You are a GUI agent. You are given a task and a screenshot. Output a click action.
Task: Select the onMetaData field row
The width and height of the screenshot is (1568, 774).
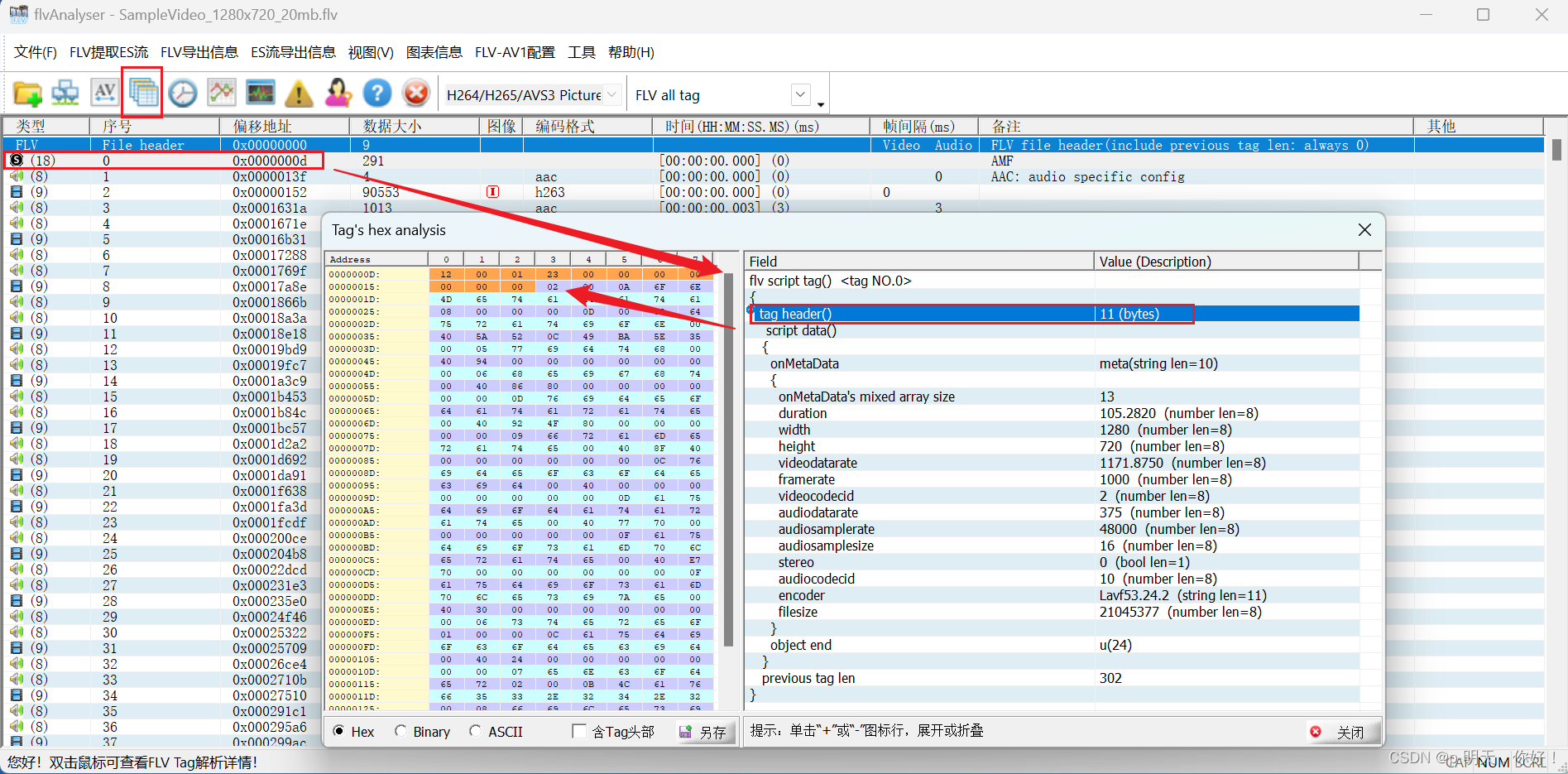pyautogui.click(x=1051, y=363)
